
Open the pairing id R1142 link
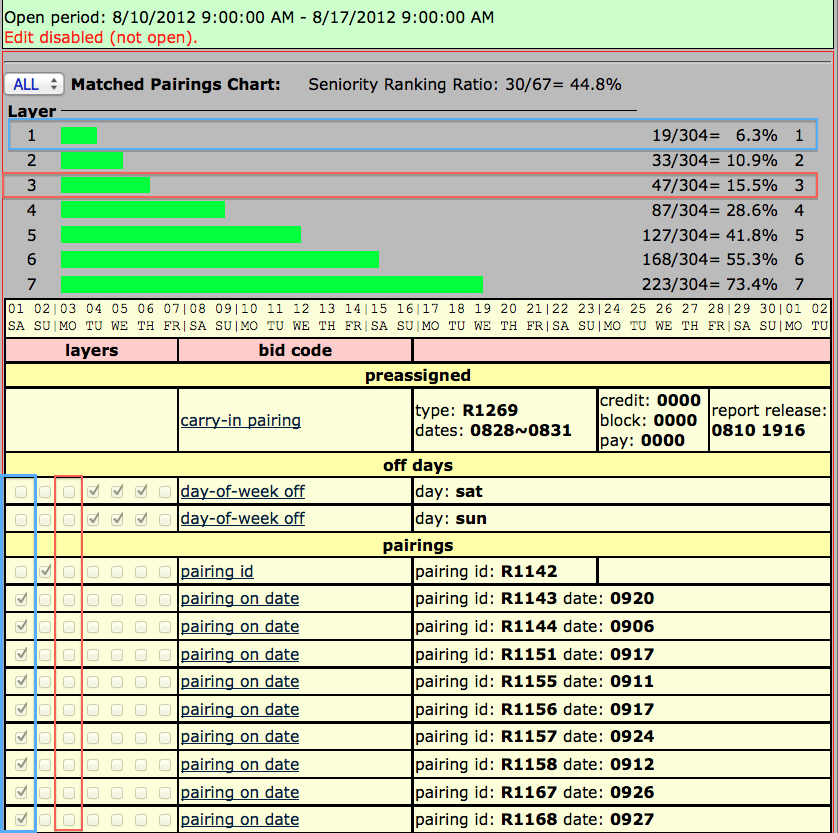(x=216, y=571)
